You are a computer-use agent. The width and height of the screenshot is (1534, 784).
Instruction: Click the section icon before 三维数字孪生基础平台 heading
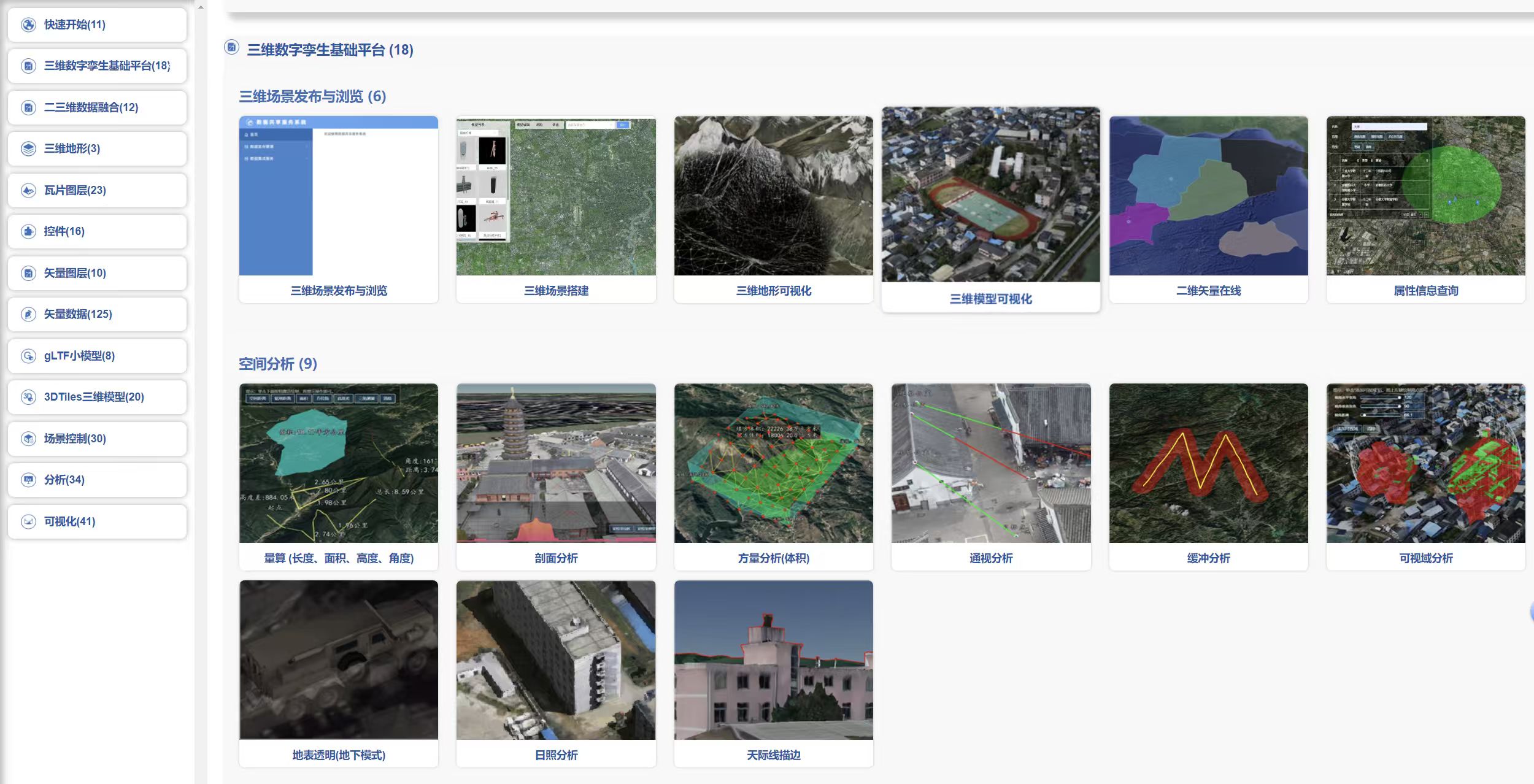(231, 47)
